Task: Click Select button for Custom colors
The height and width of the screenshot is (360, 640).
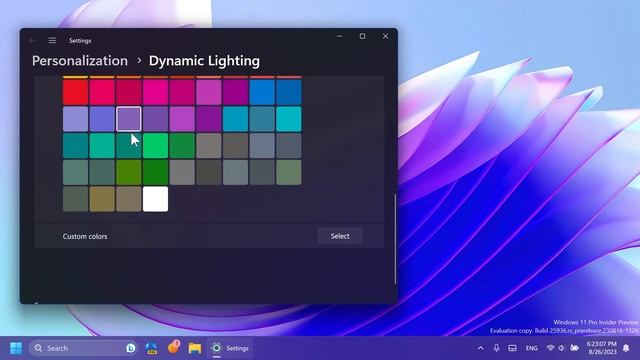Action: [x=340, y=236]
